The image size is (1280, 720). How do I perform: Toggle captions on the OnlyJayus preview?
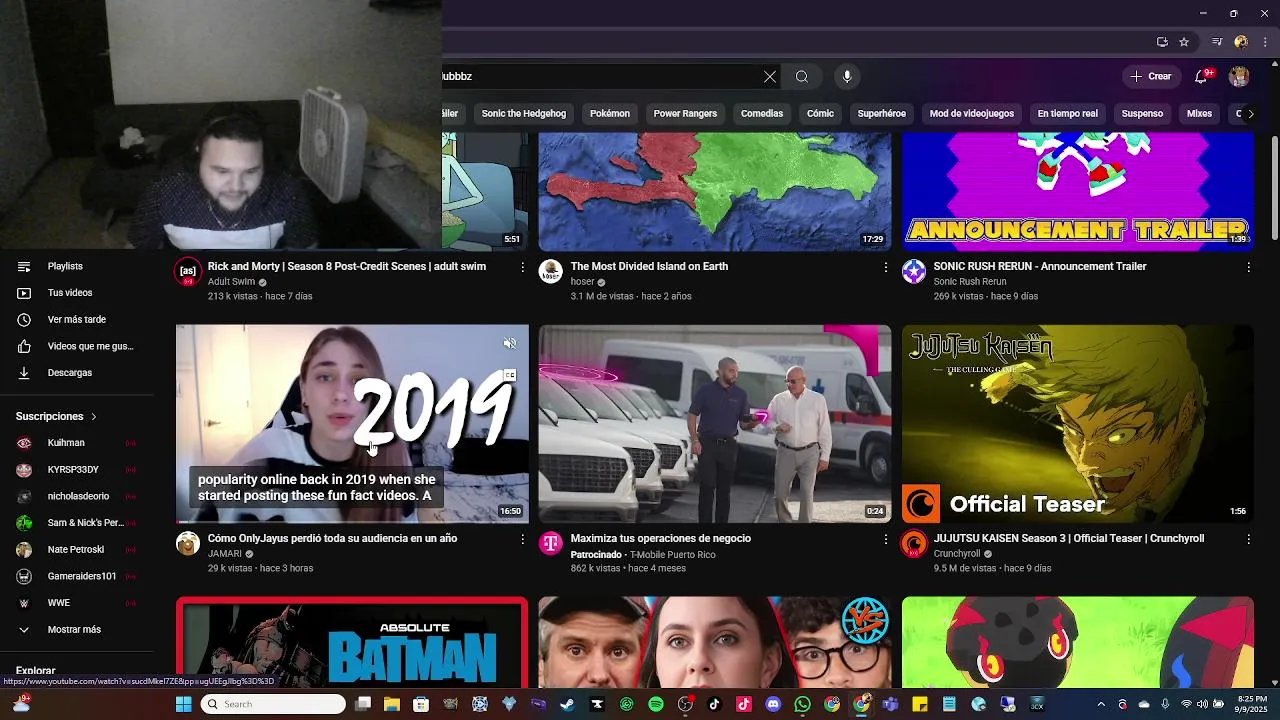pyautogui.click(x=509, y=375)
